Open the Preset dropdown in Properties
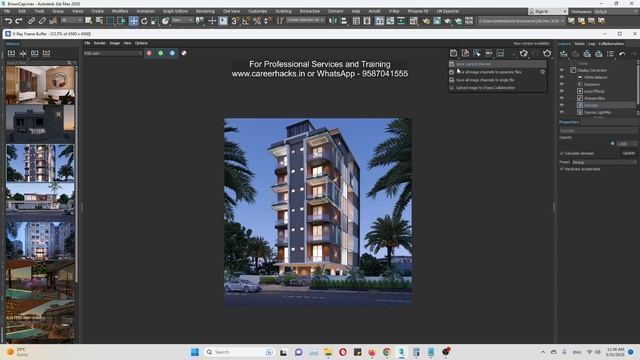This screenshot has width=640, height=360. (604, 162)
